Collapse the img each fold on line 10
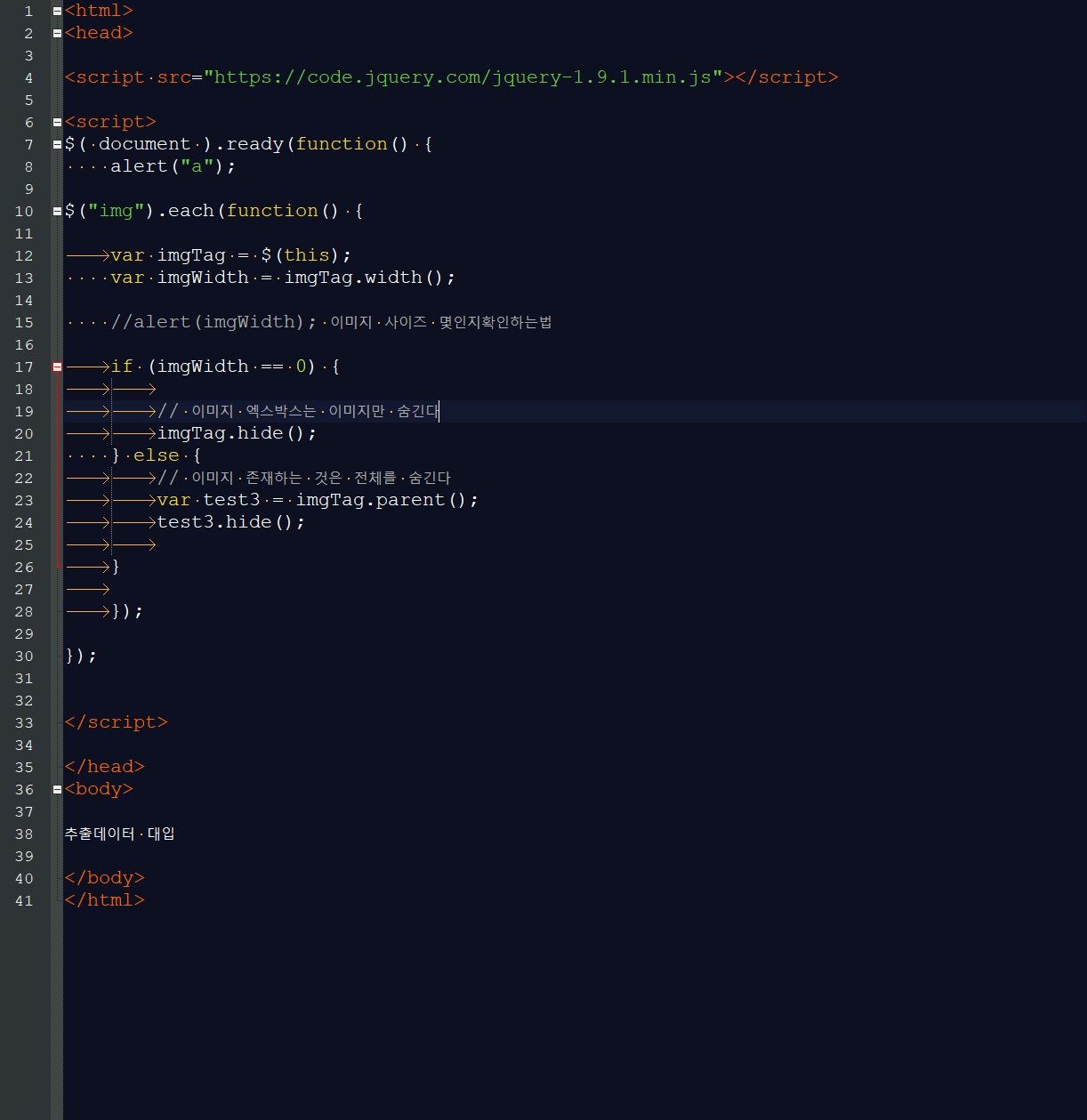Screen dimensions: 1087x1120 pos(57,211)
